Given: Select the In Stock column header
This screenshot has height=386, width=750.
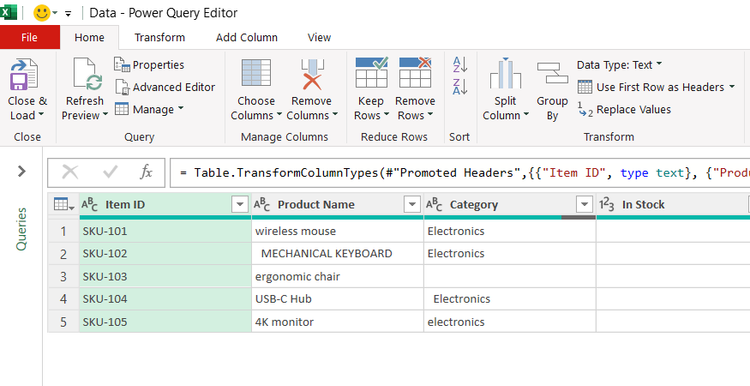Looking at the screenshot, I should [673, 205].
